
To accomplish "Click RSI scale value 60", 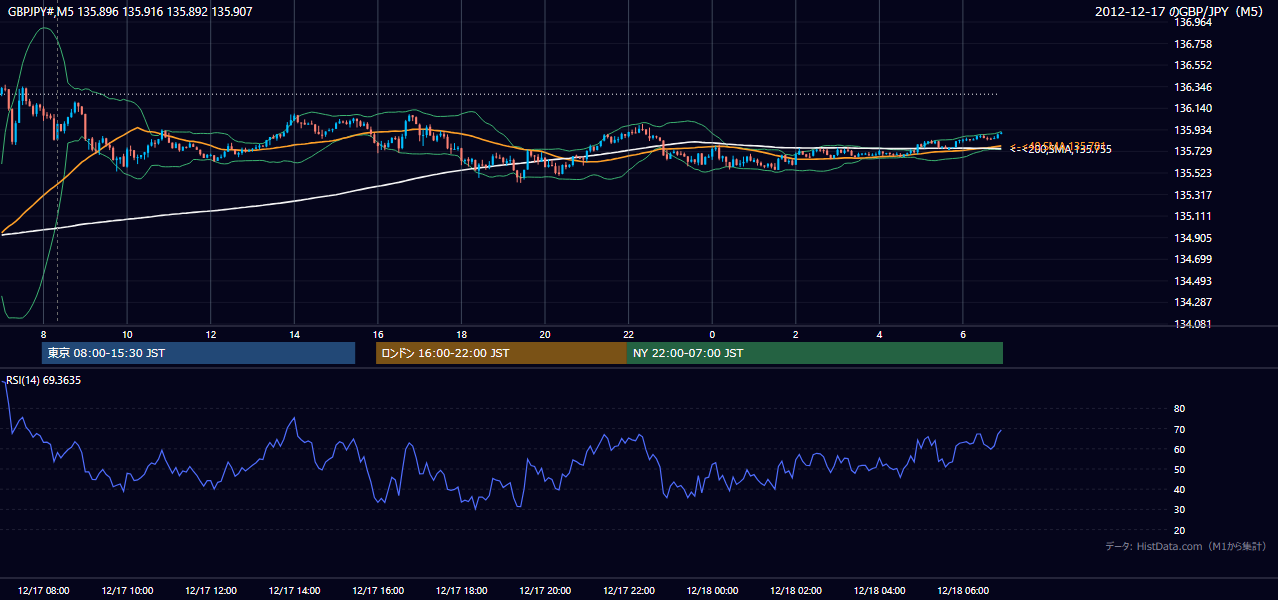I will click(1179, 449).
